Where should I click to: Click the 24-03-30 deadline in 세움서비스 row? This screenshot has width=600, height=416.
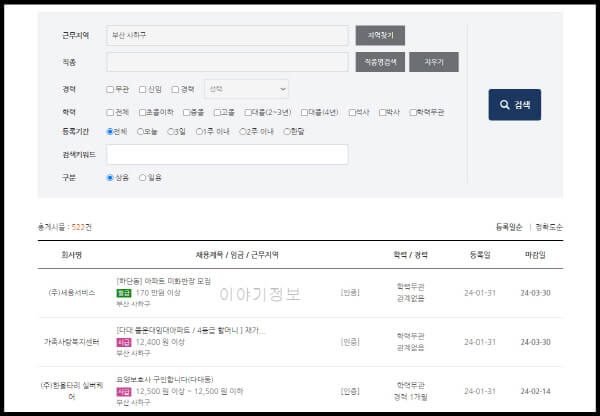pyautogui.click(x=535, y=293)
